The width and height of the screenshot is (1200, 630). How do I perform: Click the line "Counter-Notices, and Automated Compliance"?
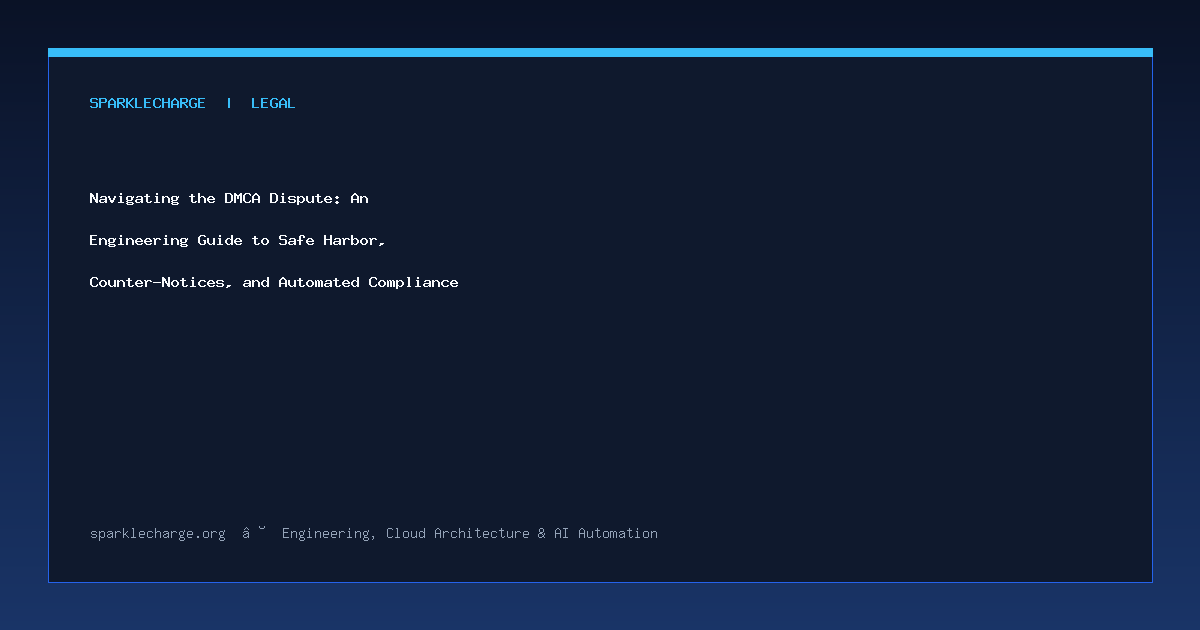coord(274,282)
